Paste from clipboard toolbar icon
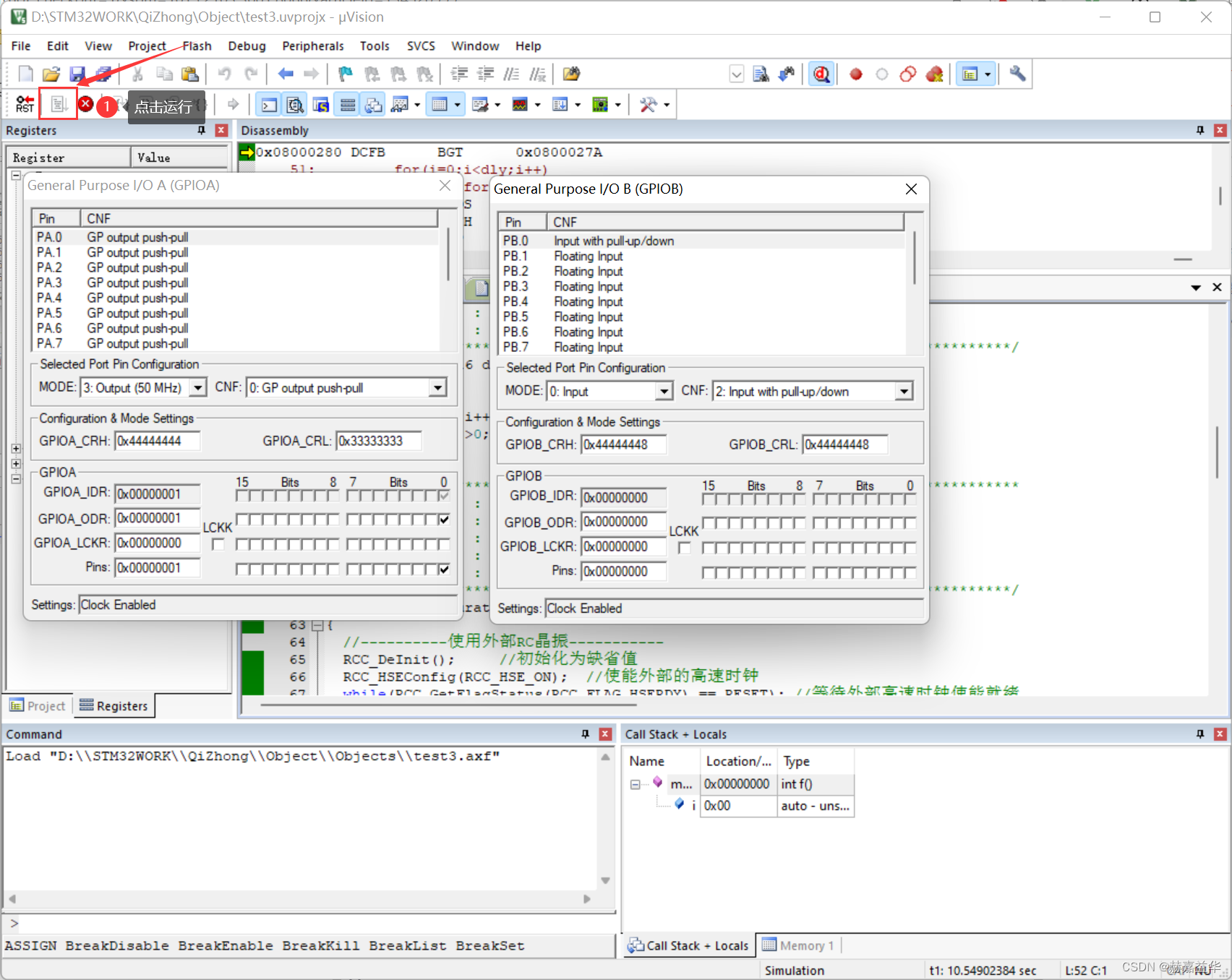 click(190, 74)
